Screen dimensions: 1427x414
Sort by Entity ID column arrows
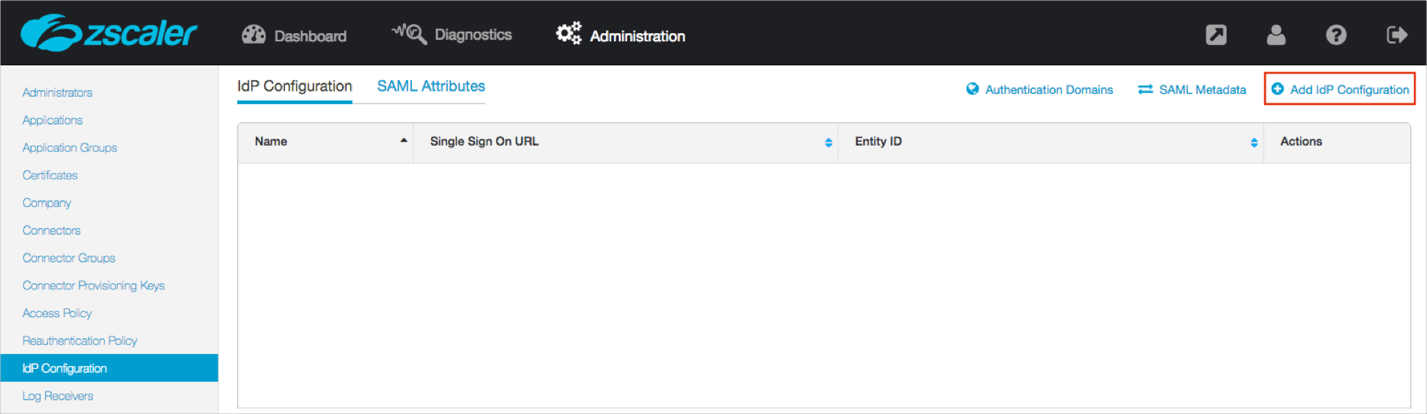[1253, 143]
